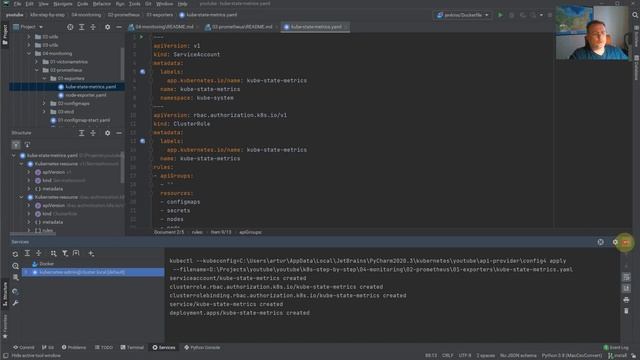Image resolution: width=640 pixels, height=360 pixels.
Task: Open Services panel gear settings
Action: click(x=615, y=242)
